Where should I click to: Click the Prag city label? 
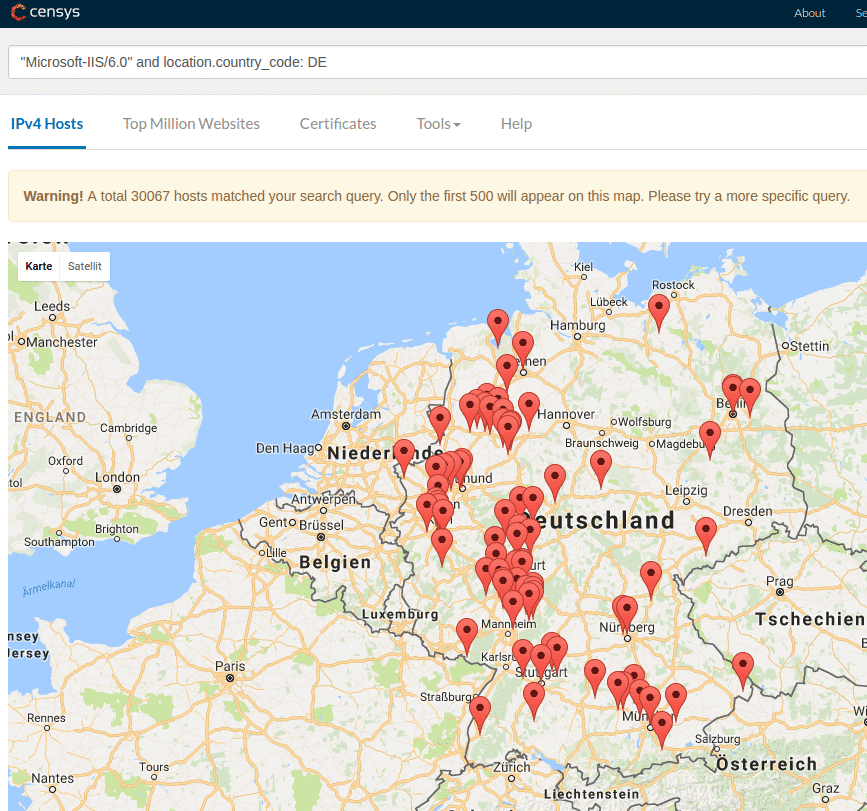pyautogui.click(x=780, y=582)
